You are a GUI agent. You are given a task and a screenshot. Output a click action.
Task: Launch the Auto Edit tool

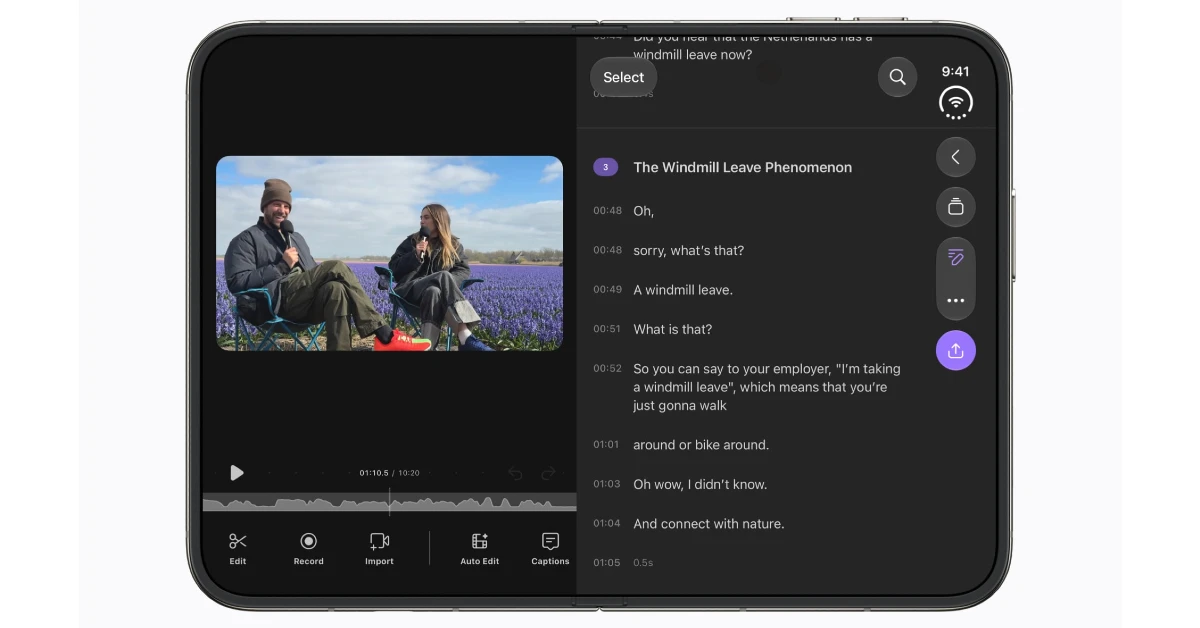coord(479,548)
